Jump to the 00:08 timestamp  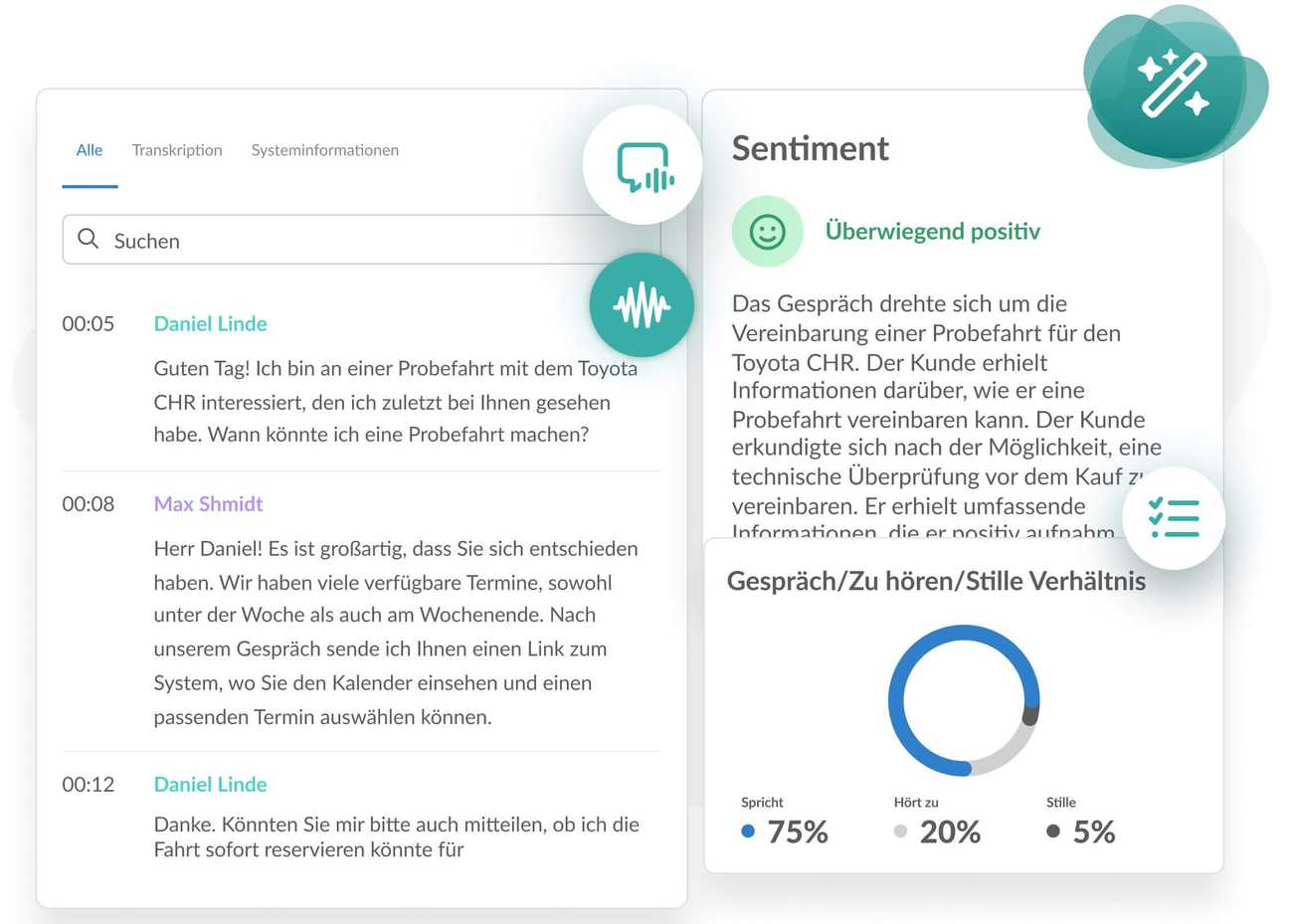coord(89,504)
